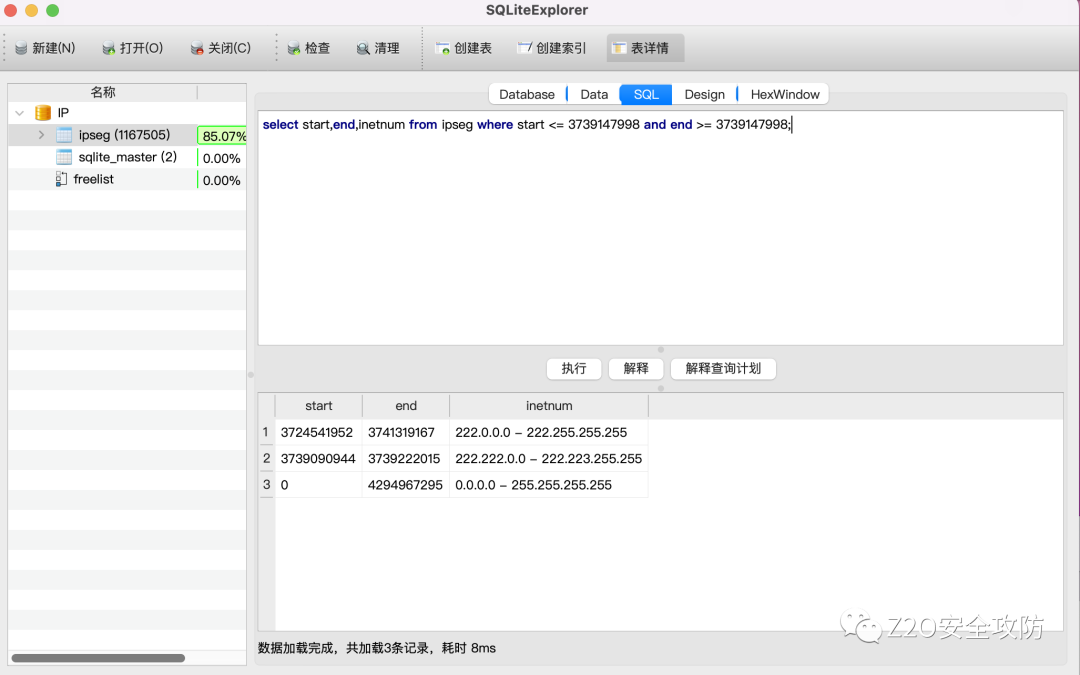Click the inetnum column header

point(549,406)
